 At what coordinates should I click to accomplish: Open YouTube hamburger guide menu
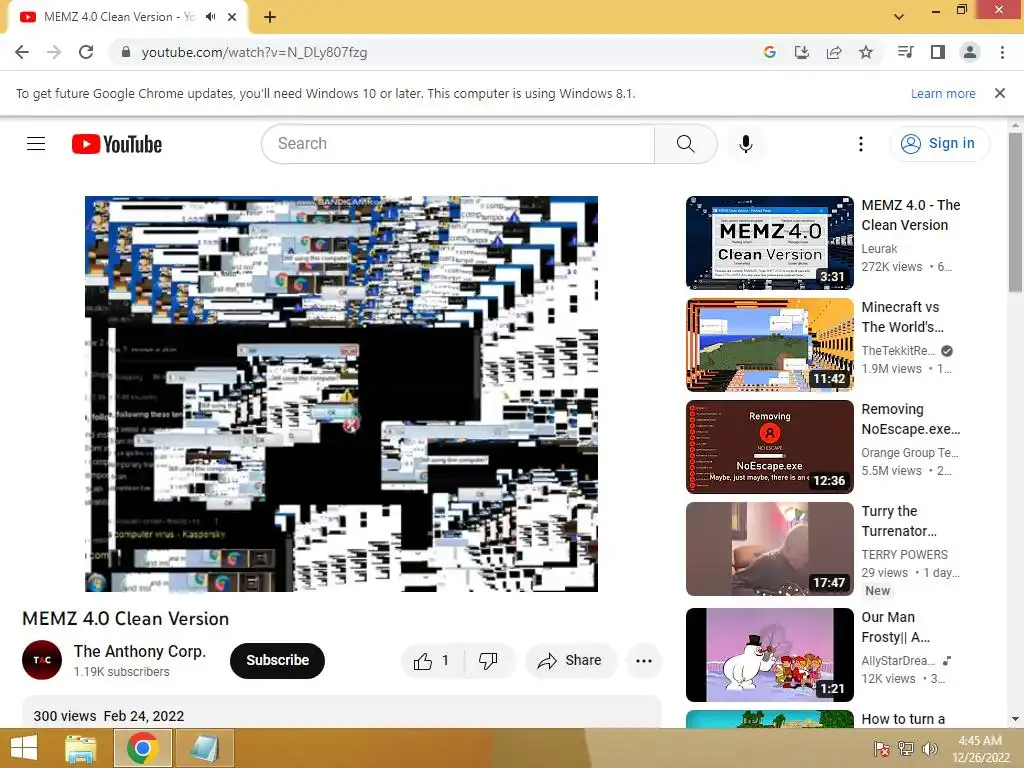tap(36, 144)
